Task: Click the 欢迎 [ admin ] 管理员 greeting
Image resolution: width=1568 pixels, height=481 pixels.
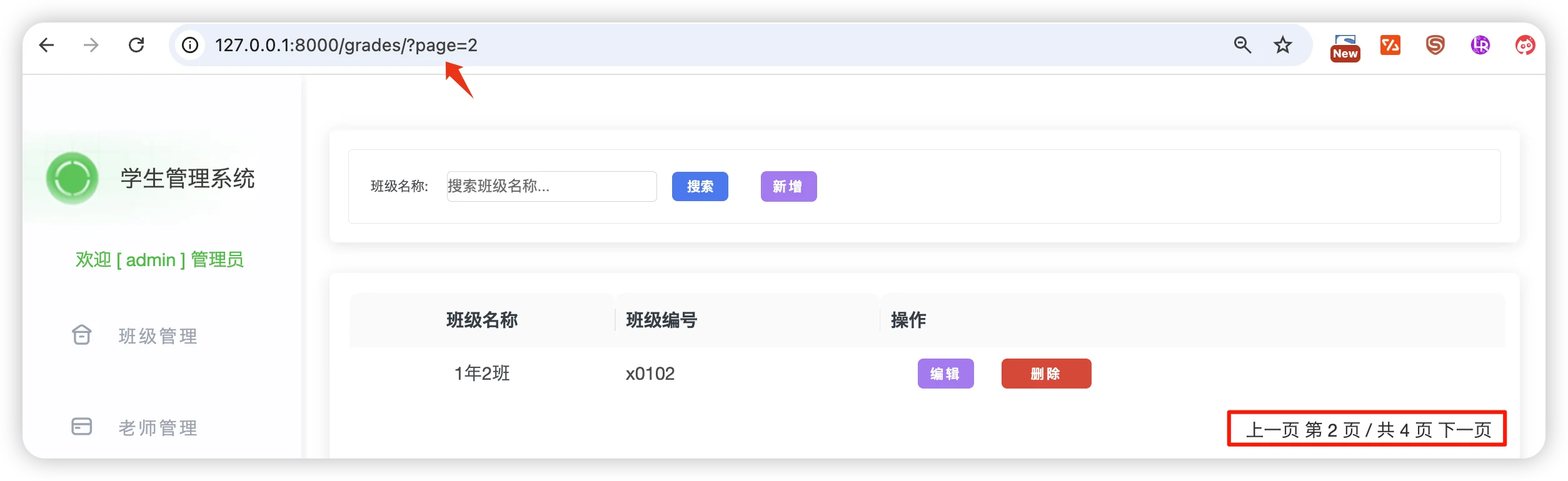Action: click(159, 259)
